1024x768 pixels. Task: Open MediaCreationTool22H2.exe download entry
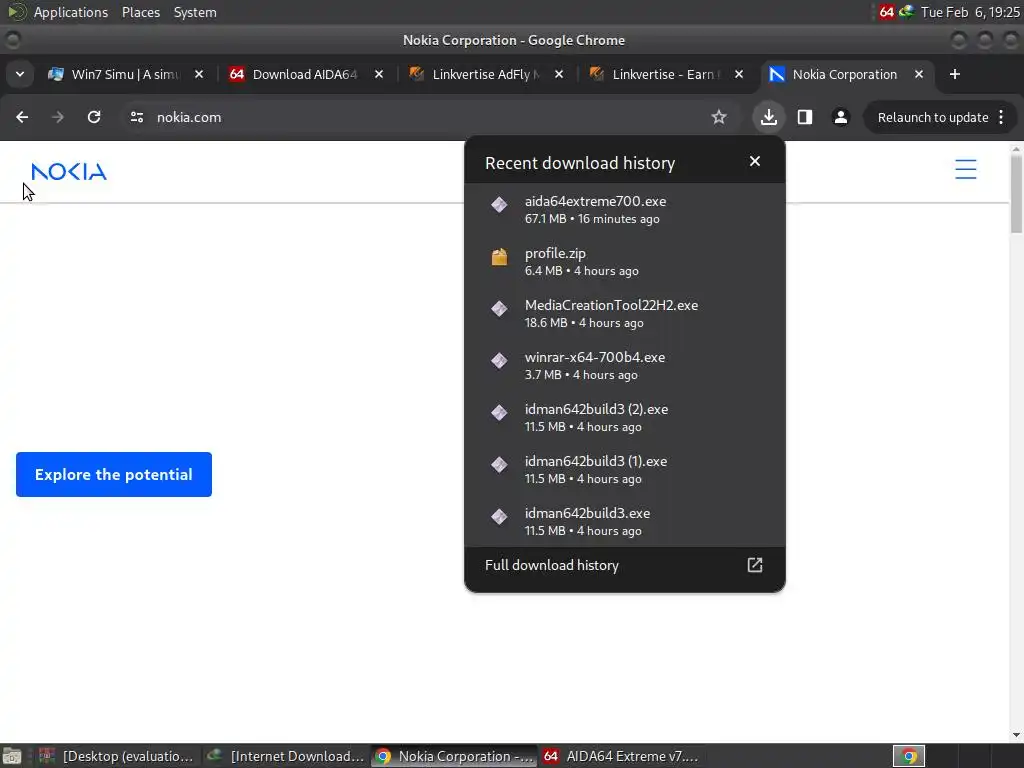coord(624,313)
